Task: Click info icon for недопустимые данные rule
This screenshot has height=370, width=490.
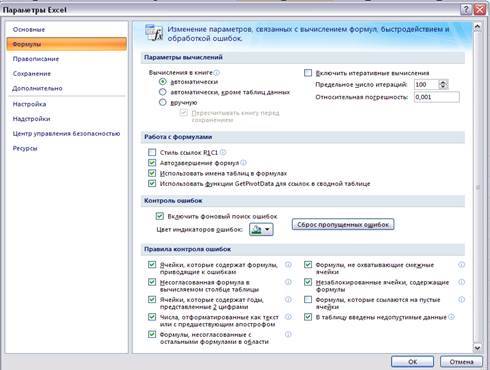Action: pyautogui.click(x=451, y=317)
